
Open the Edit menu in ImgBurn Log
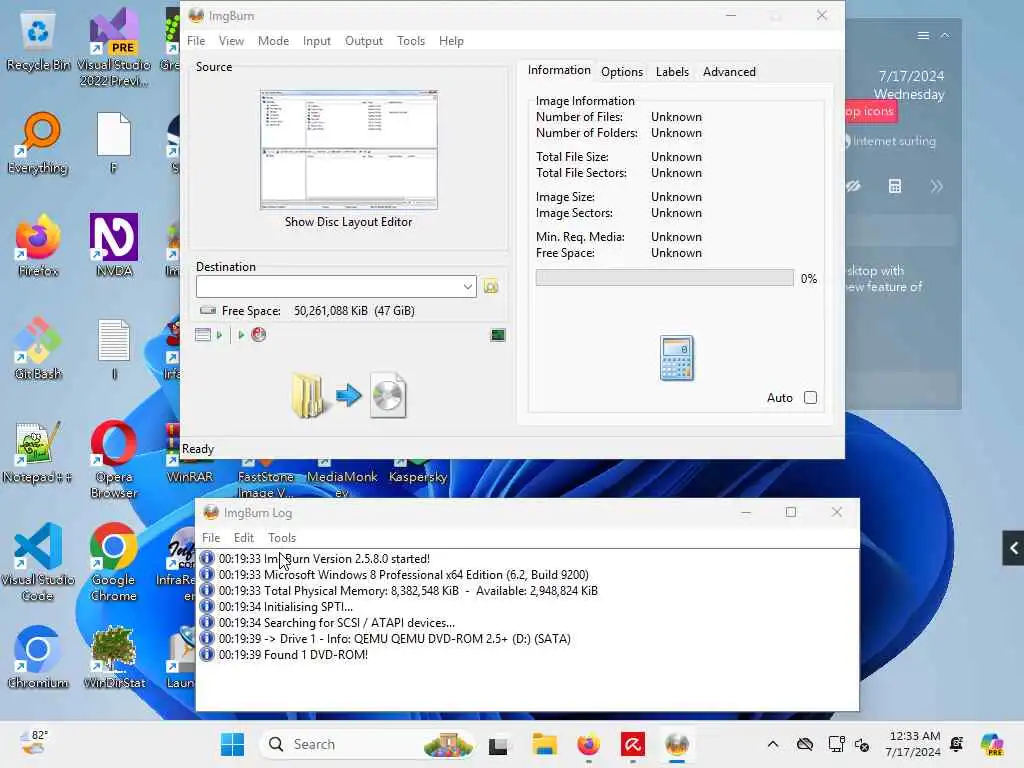244,537
